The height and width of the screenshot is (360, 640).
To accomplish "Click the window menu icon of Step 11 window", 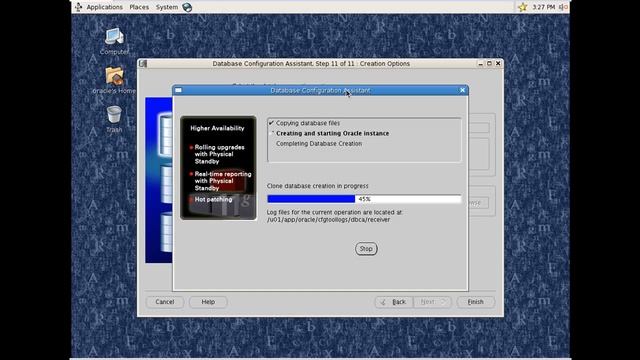I will [x=142, y=64].
